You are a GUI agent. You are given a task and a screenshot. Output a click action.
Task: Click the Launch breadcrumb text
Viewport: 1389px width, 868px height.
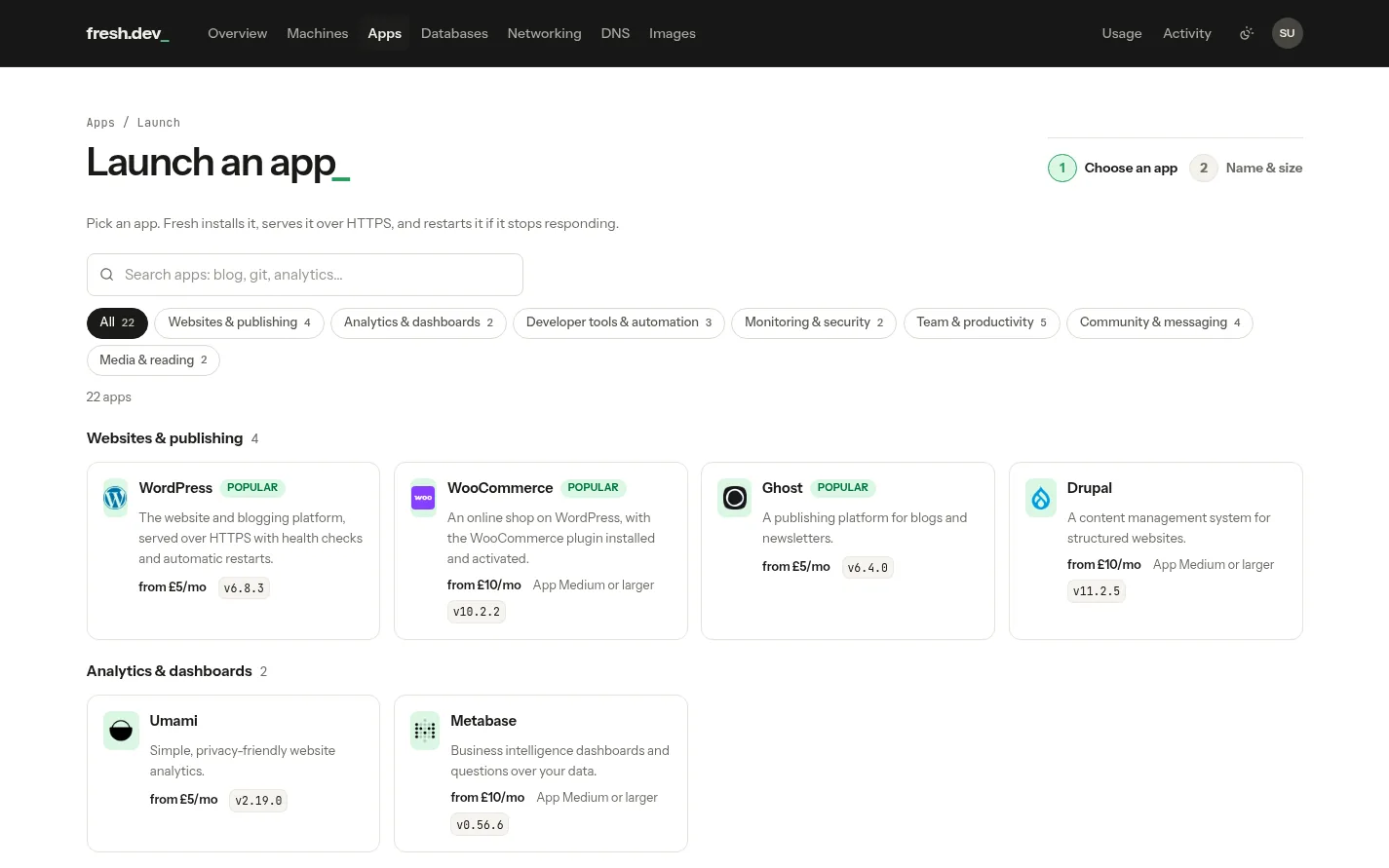(159, 123)
